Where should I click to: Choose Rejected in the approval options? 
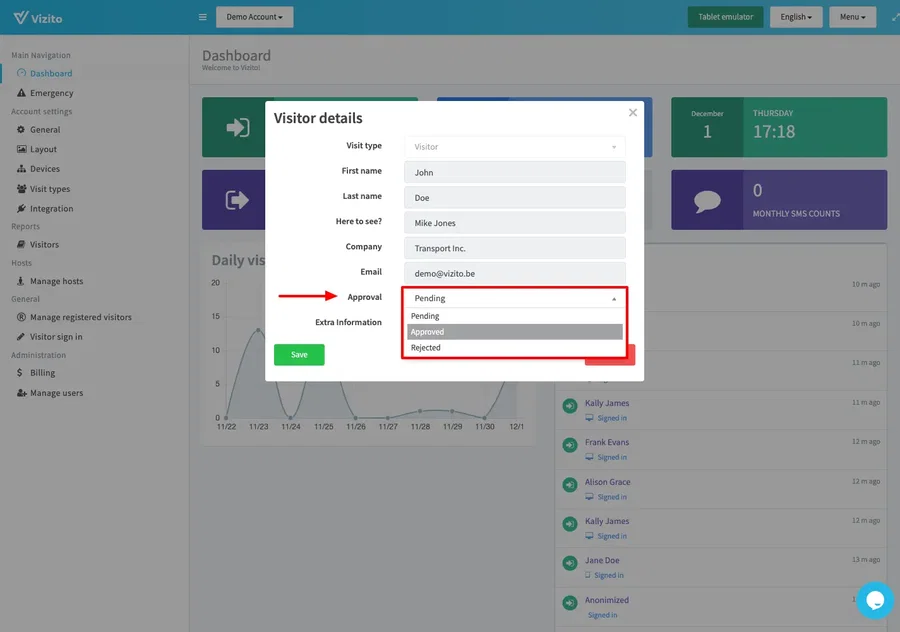click(x=514, y=348)
